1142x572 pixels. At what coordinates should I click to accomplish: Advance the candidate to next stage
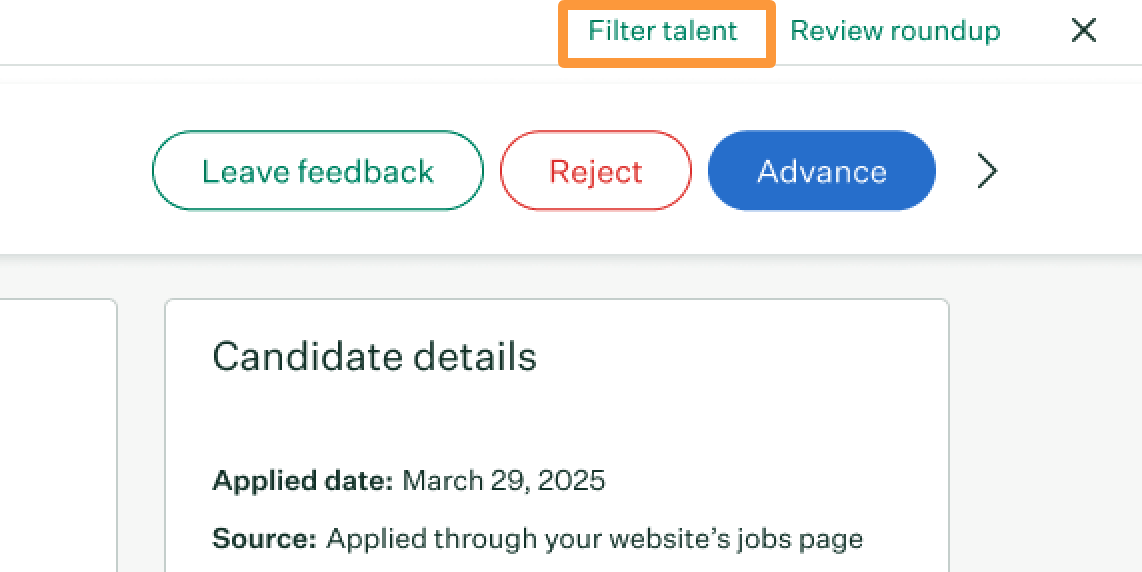(822, 171)
